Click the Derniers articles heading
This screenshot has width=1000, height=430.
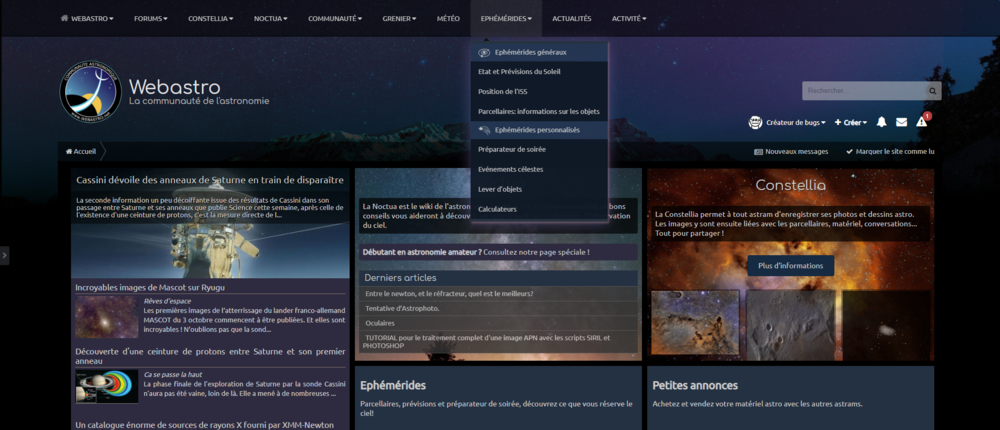pyautogui.click(x=401, y=278)
